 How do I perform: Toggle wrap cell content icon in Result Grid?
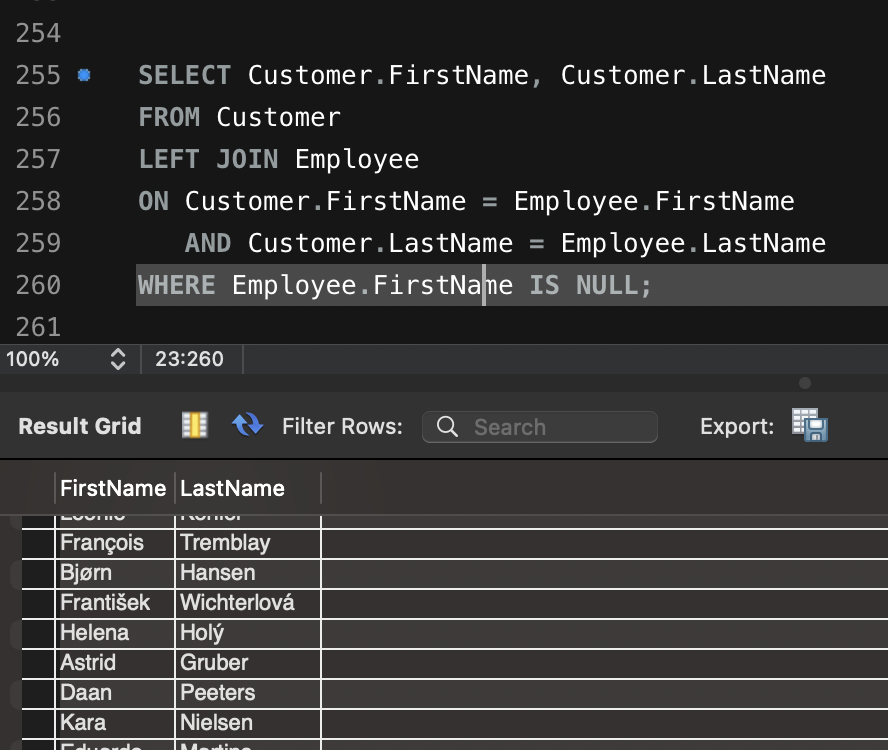(194, 425)
